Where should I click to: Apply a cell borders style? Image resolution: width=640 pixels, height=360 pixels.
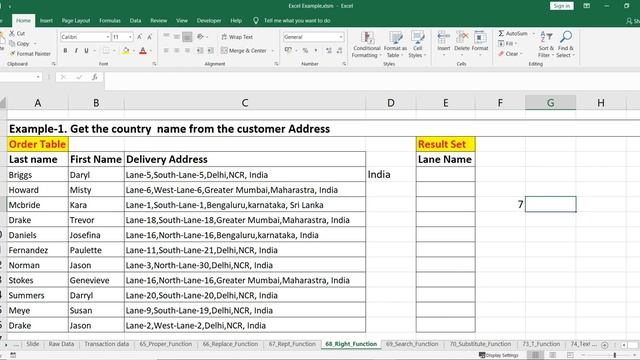coord(106,51)
